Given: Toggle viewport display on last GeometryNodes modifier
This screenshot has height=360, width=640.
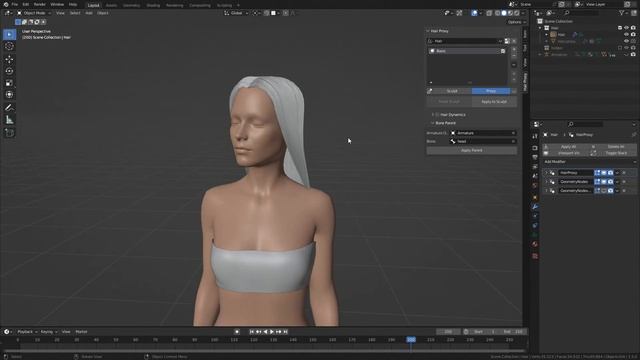Looking at the screenshot, I should 604,191.
